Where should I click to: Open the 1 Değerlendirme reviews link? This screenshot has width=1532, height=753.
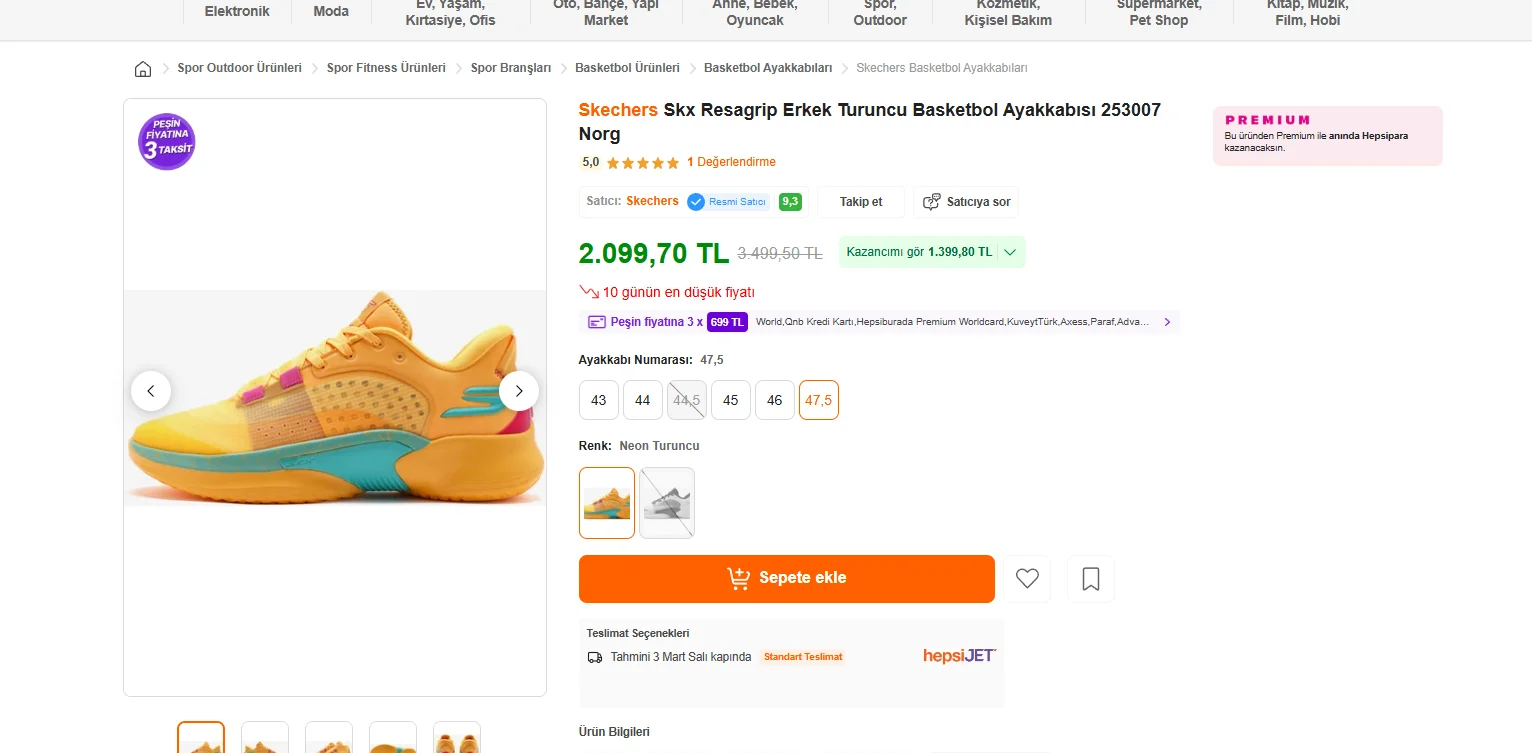click(x=731, y=162)
